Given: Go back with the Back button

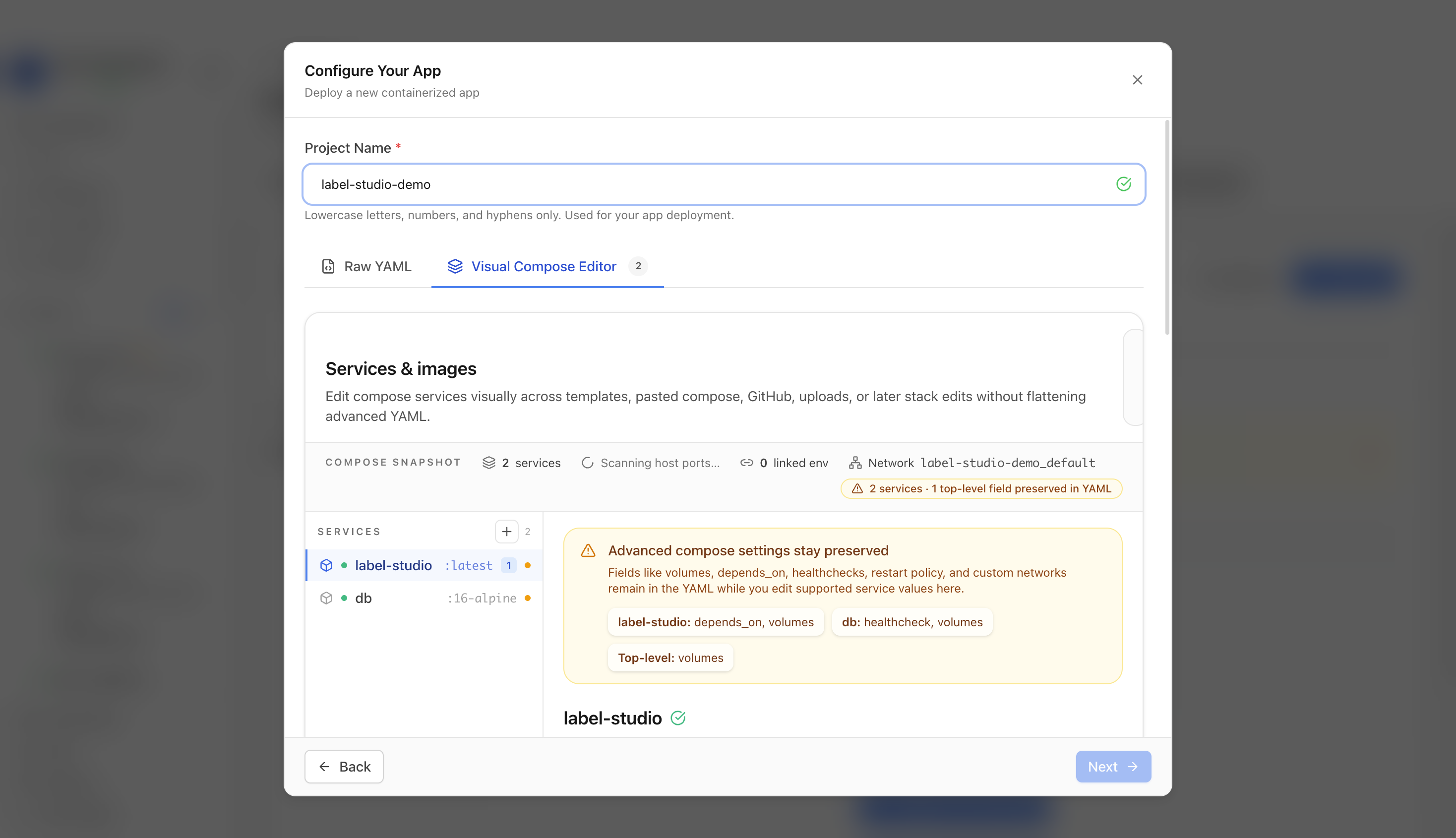Looking at the screenshot, I should click(x=344, y=767).
